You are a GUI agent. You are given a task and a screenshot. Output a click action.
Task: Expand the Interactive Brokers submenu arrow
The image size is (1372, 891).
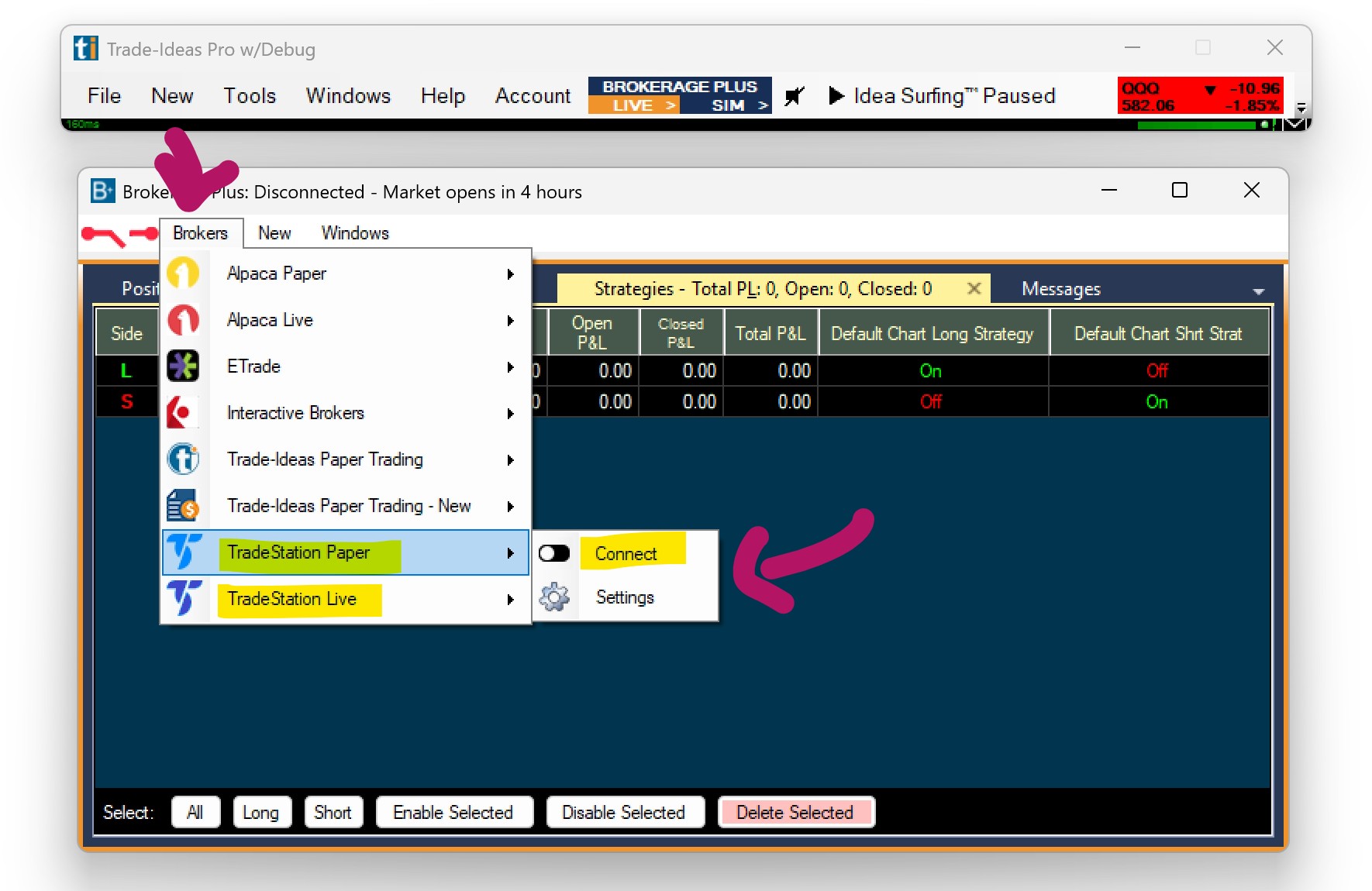click(x=510, y=414)
